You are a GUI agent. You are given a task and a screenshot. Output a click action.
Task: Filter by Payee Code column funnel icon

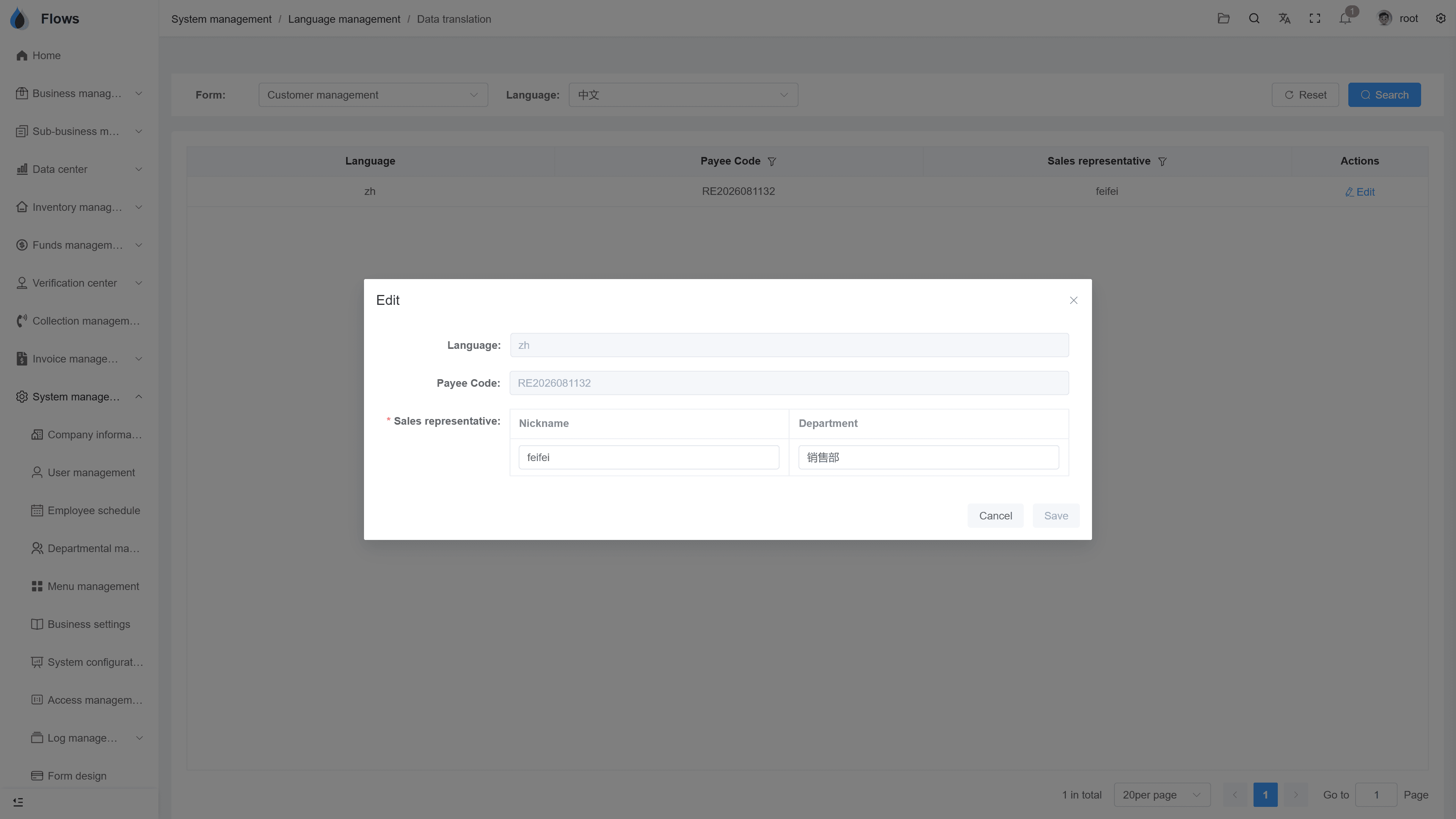[772, 162]
